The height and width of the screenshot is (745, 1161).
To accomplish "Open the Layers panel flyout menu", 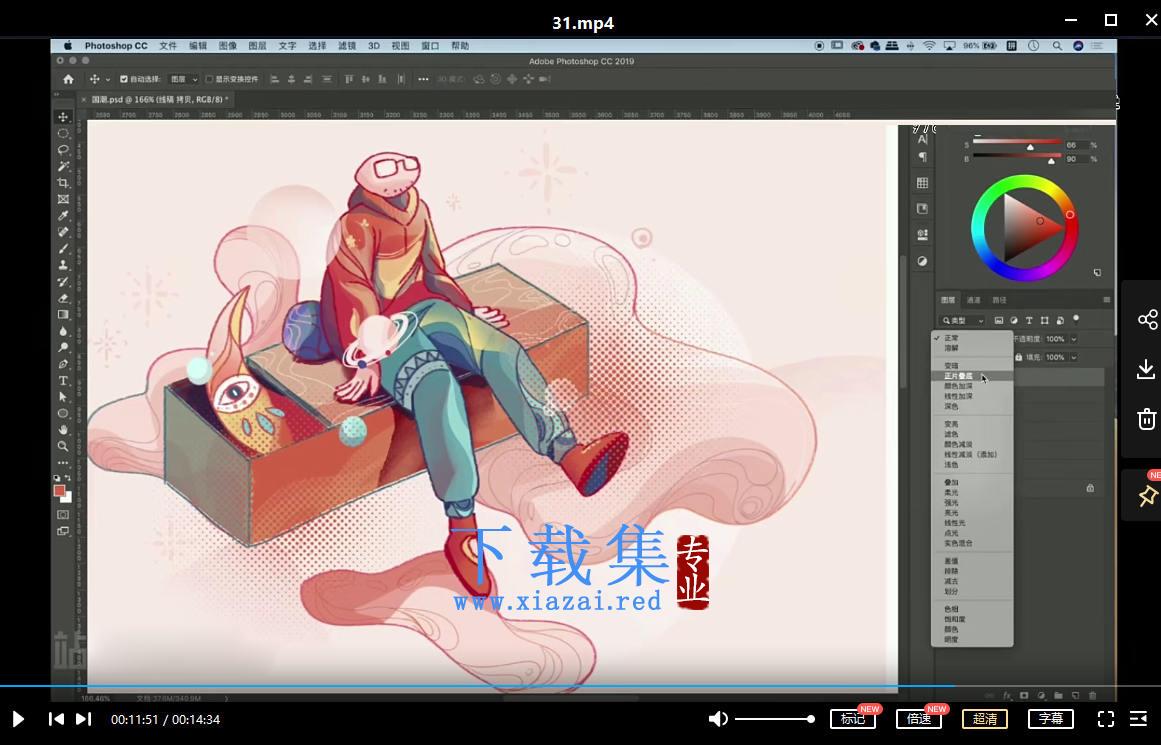I will 1106,300.
